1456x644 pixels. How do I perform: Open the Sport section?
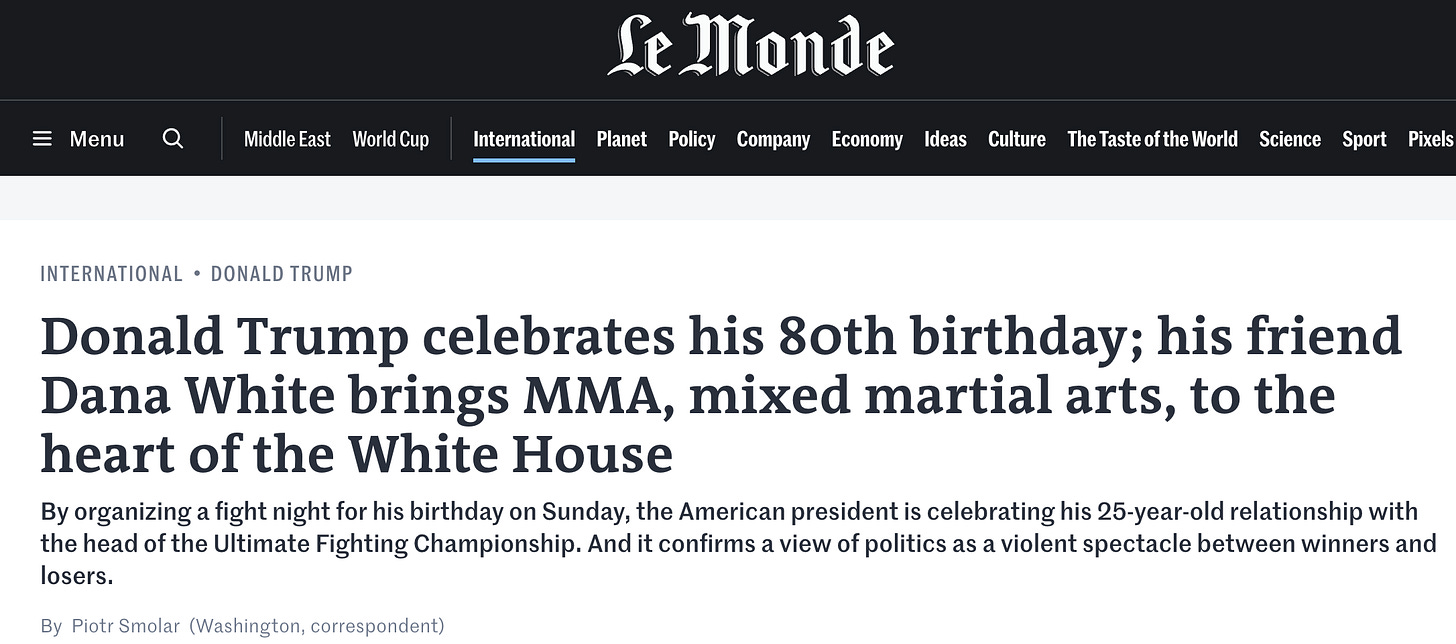pyautogui.click(x=1364, y=139)
